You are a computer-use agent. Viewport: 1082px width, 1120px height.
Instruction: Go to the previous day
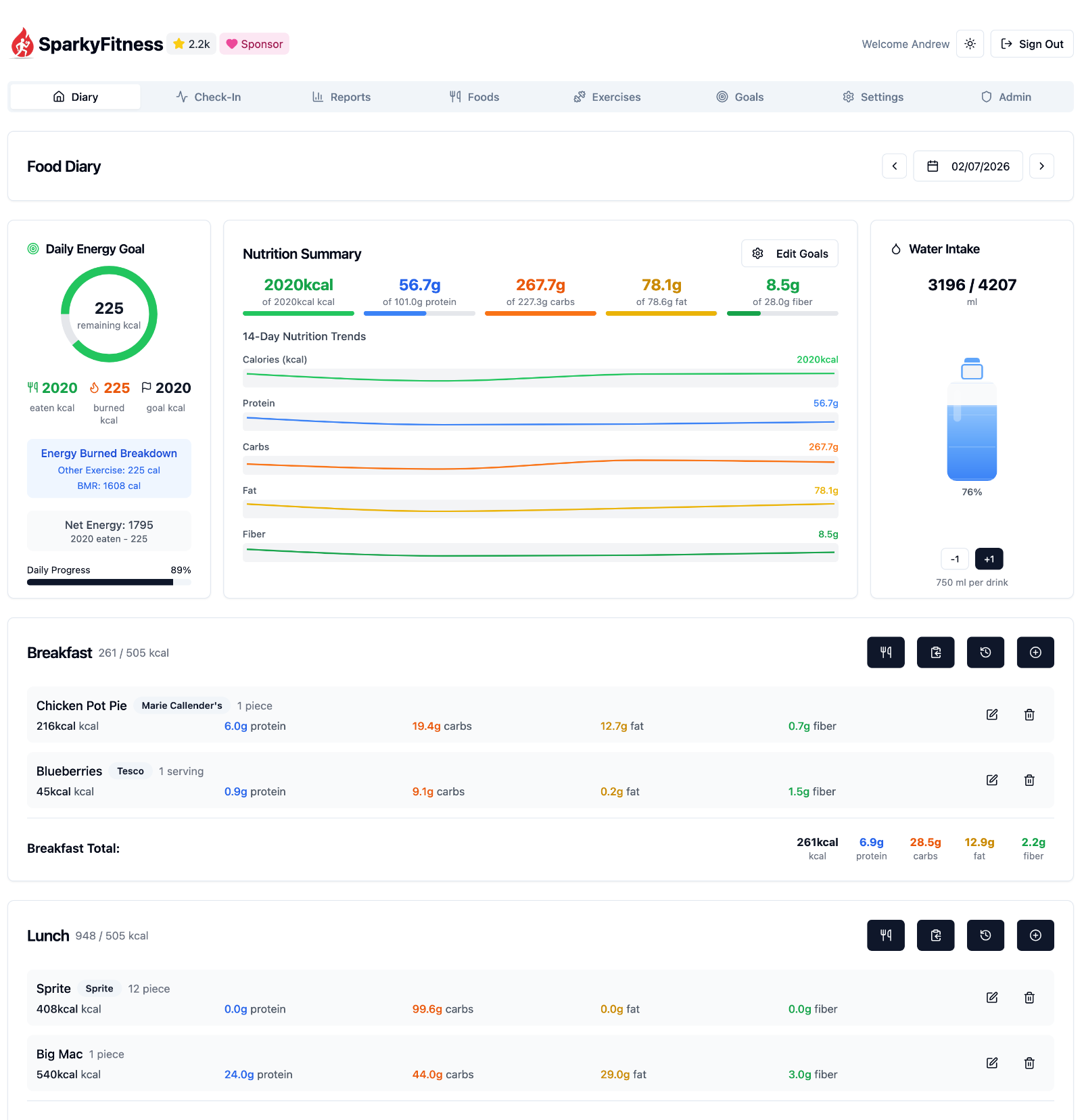click(x=894, y=166)
